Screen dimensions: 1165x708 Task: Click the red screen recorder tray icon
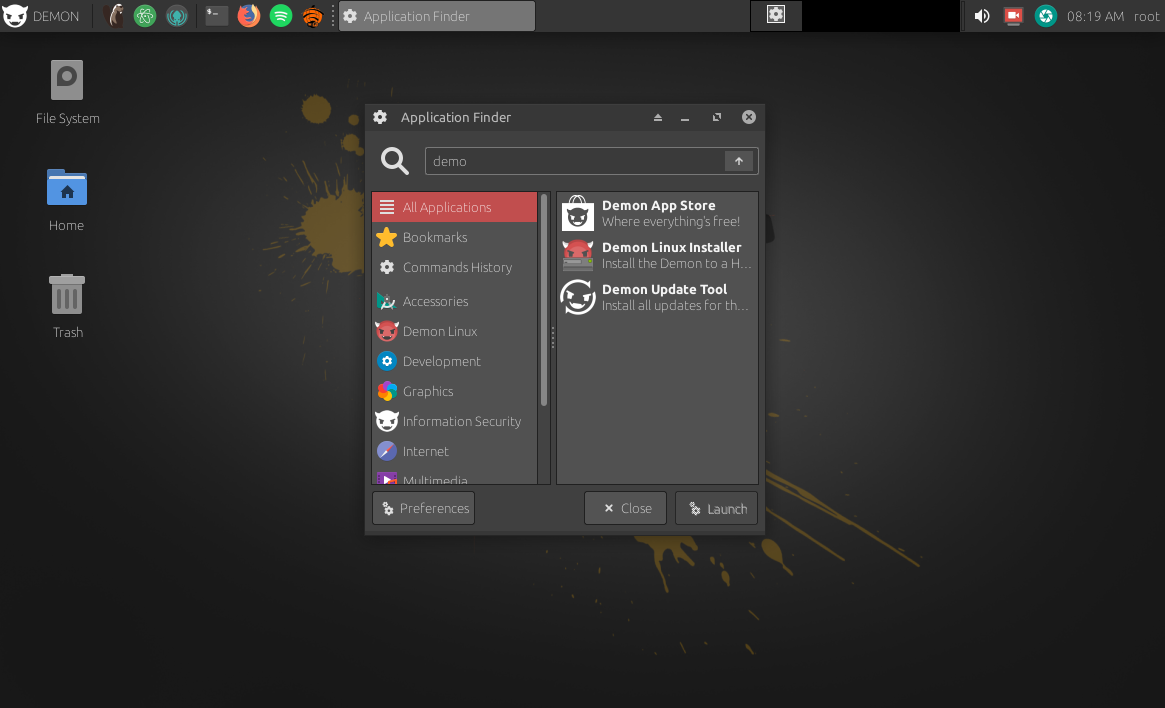[x=1013, y=16]
